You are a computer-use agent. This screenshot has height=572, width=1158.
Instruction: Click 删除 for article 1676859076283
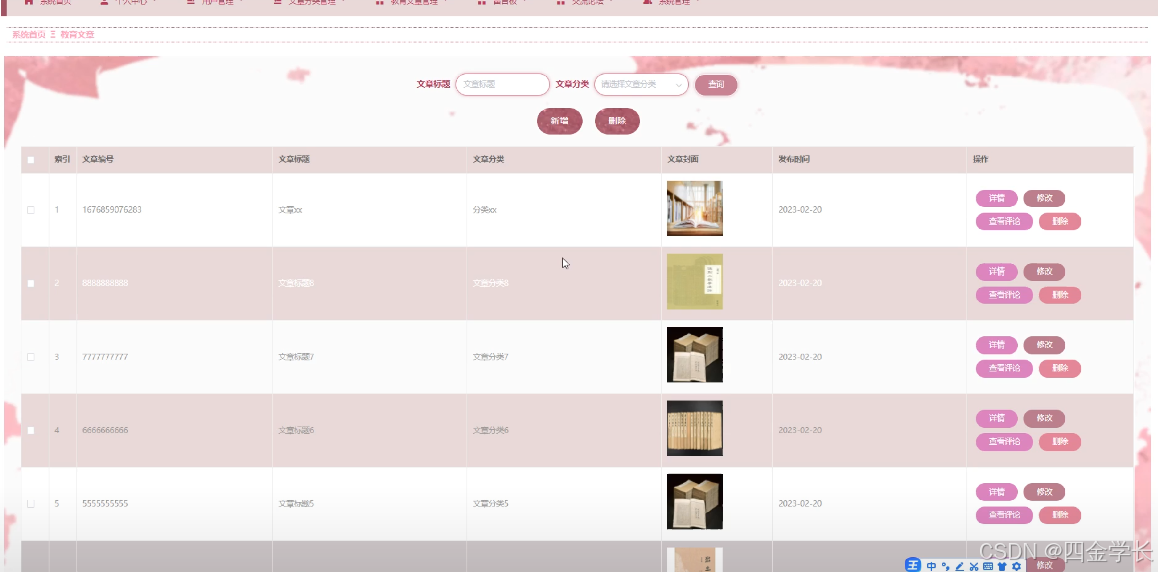pos(1060,221)
